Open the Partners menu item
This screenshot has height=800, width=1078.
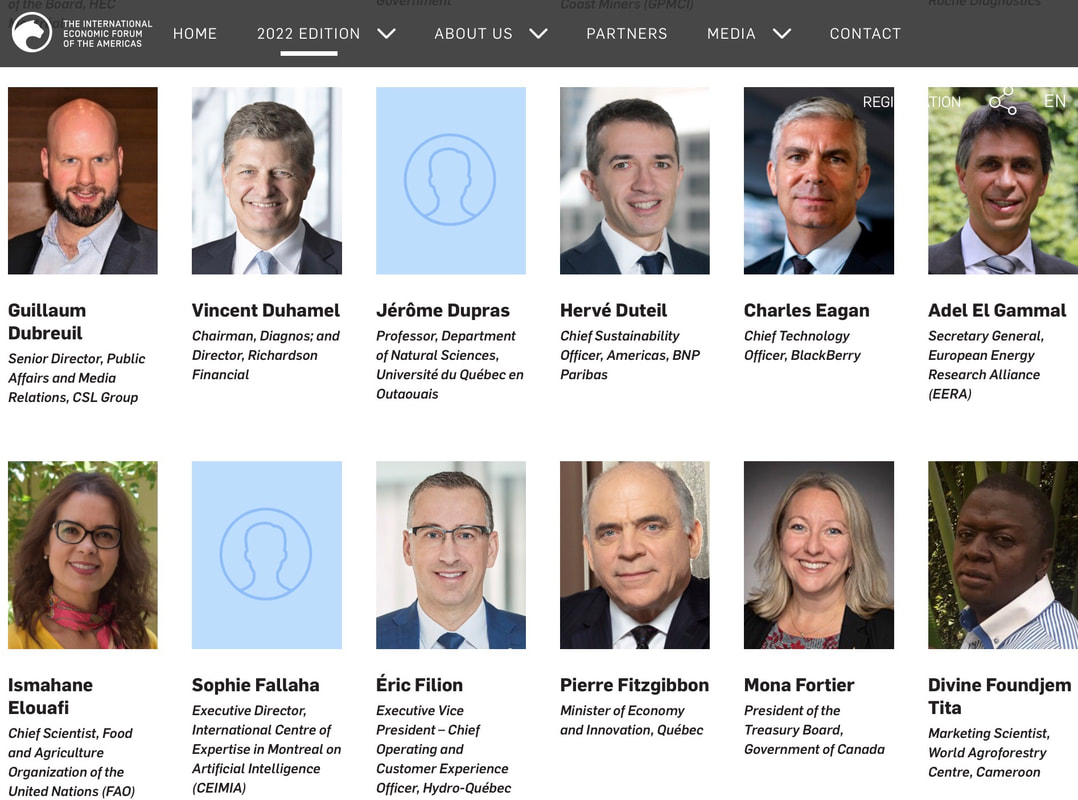(627, 34)
